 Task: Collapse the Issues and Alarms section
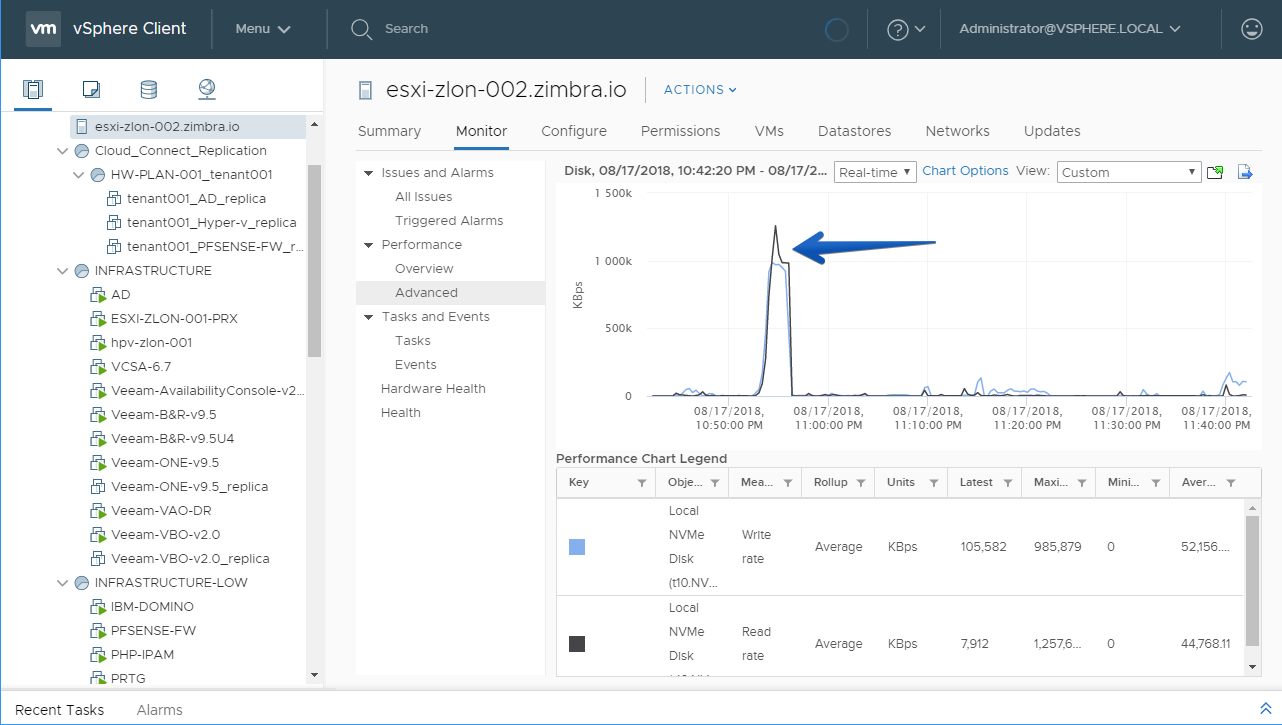click(x=369, y=173)
